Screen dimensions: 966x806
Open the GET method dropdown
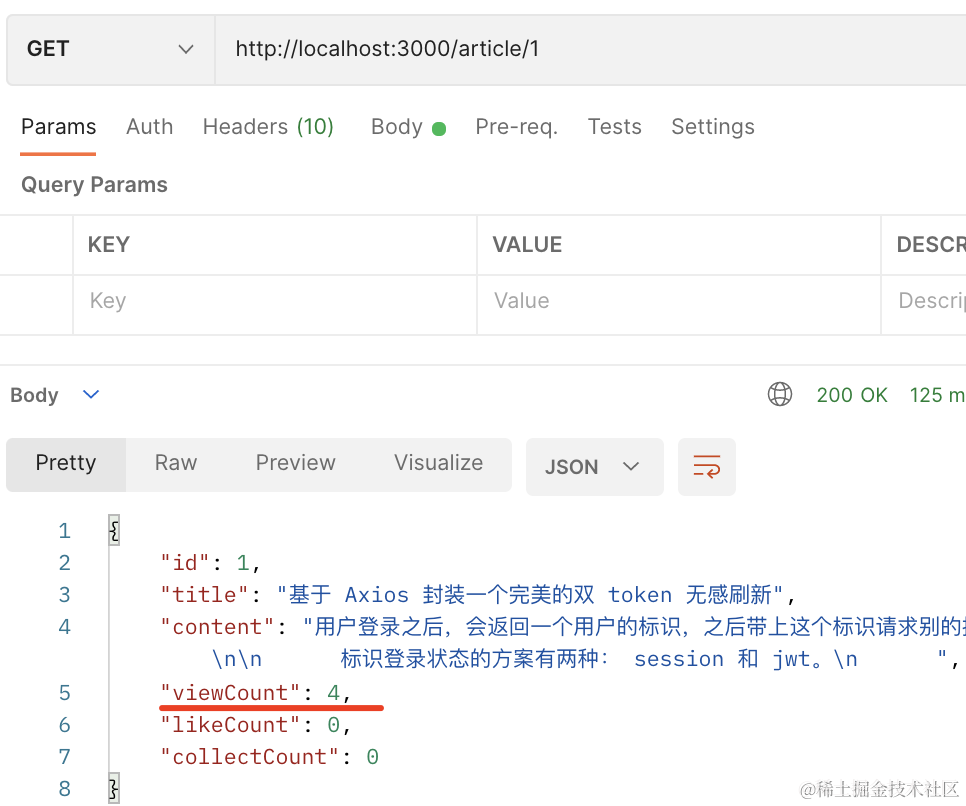click(110, 49)
